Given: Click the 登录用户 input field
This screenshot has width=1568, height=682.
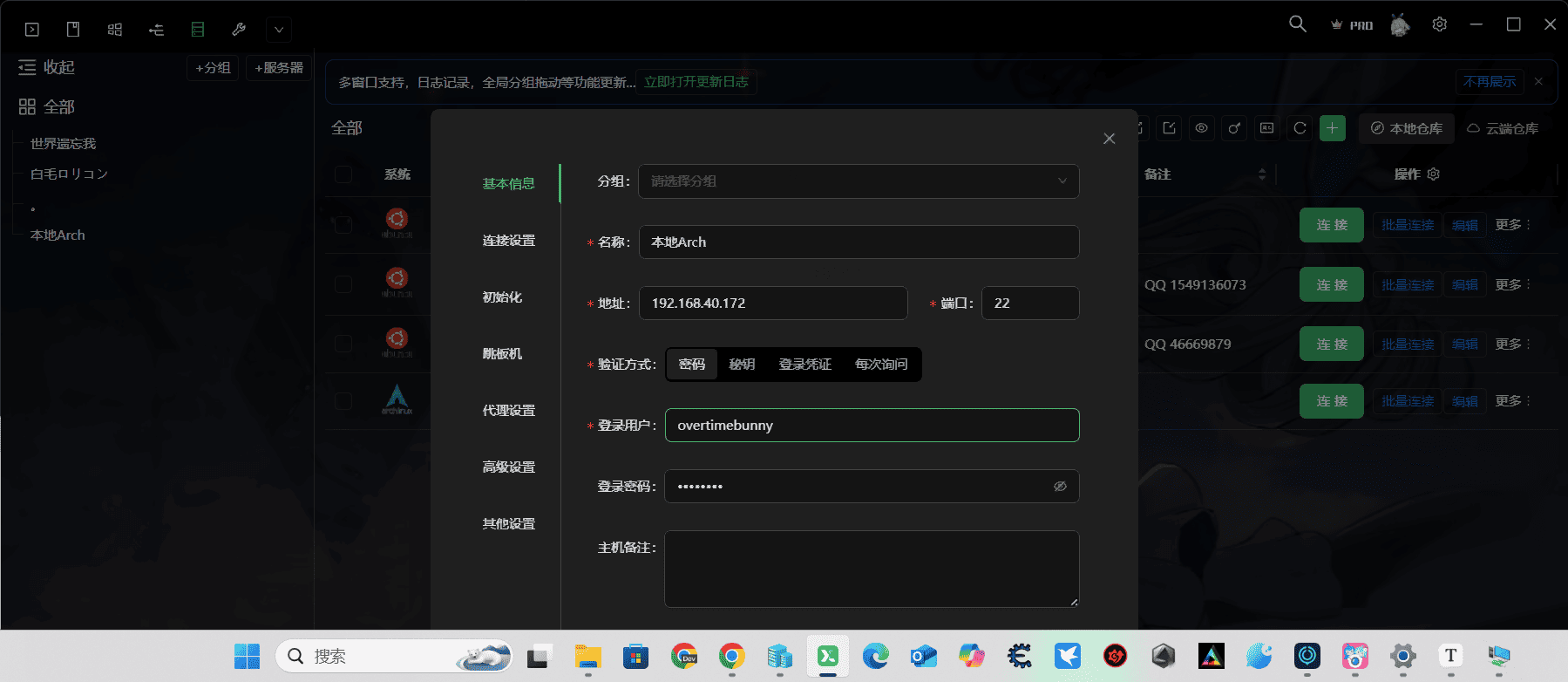Looking at the screenshot, I should coord(872,426).
